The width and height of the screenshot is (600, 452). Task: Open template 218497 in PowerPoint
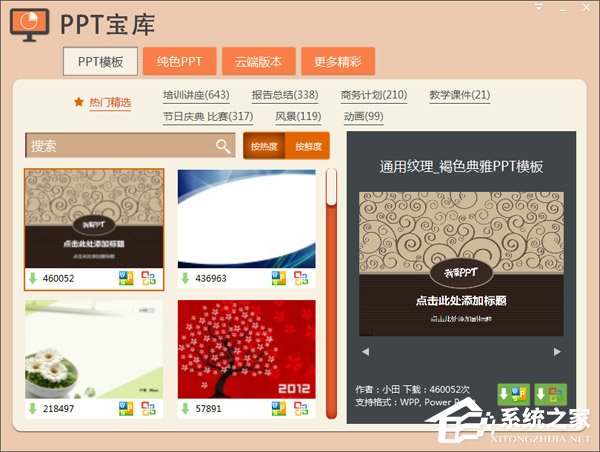point(148,408)
